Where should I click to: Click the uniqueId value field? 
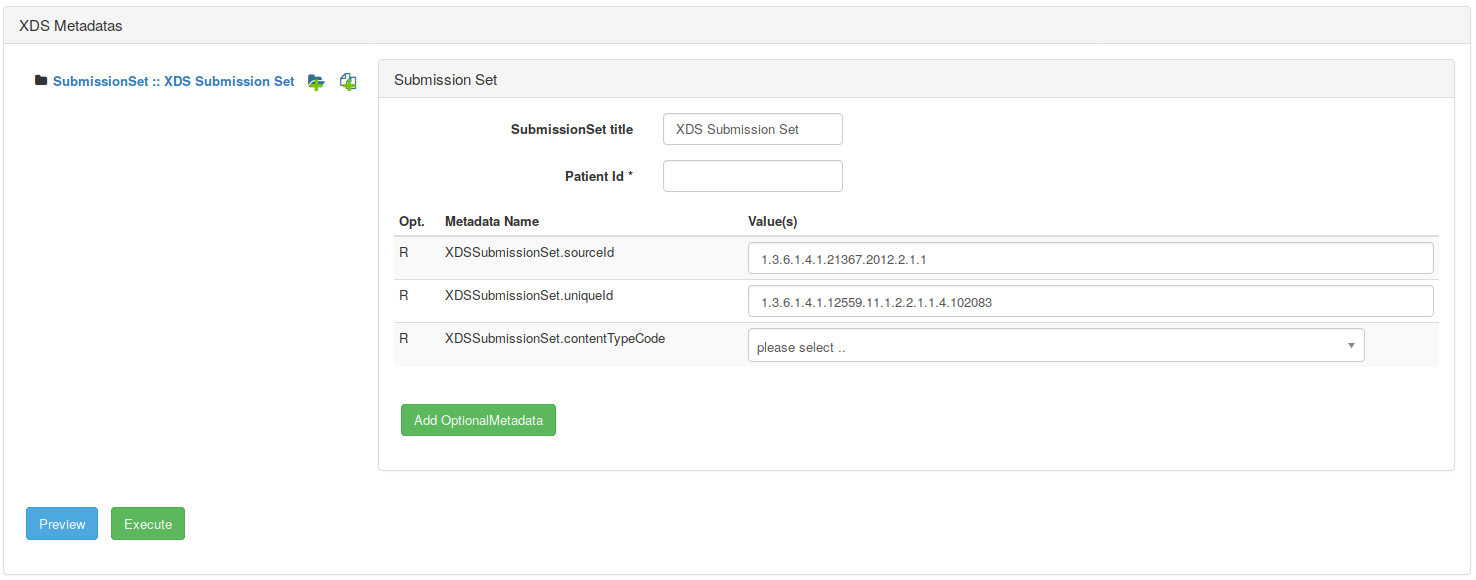[x=1090, y=301]
